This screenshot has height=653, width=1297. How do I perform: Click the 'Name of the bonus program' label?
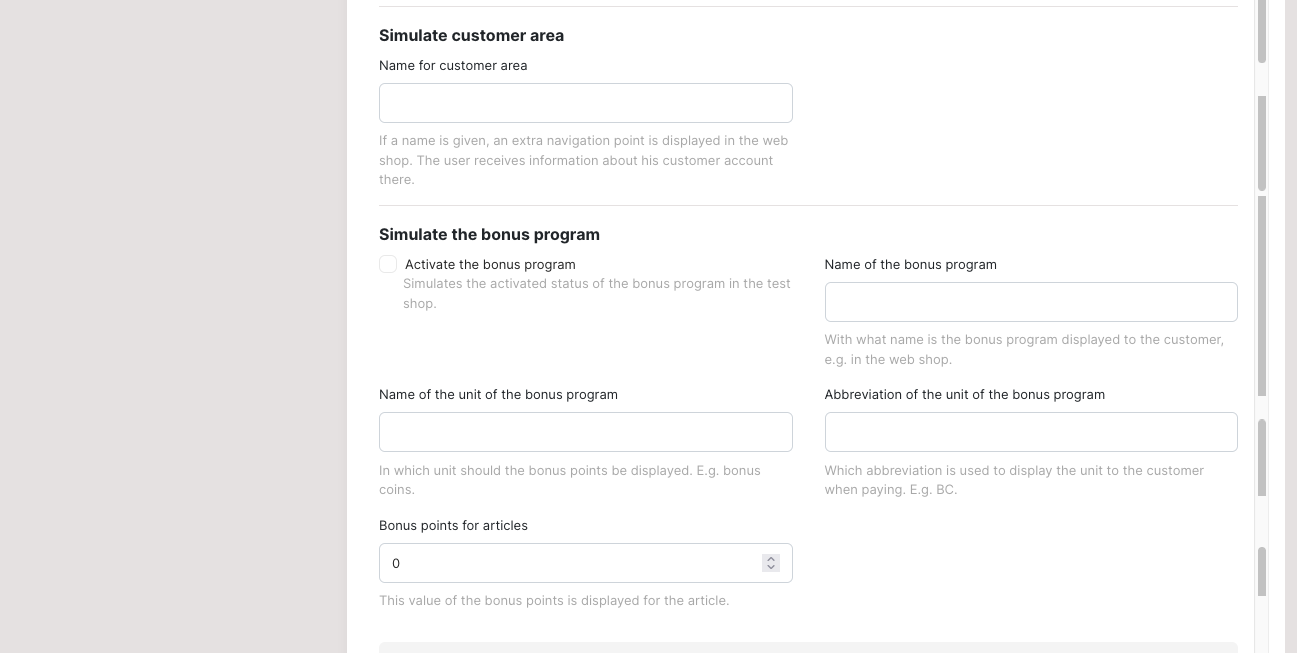point(910,265)
